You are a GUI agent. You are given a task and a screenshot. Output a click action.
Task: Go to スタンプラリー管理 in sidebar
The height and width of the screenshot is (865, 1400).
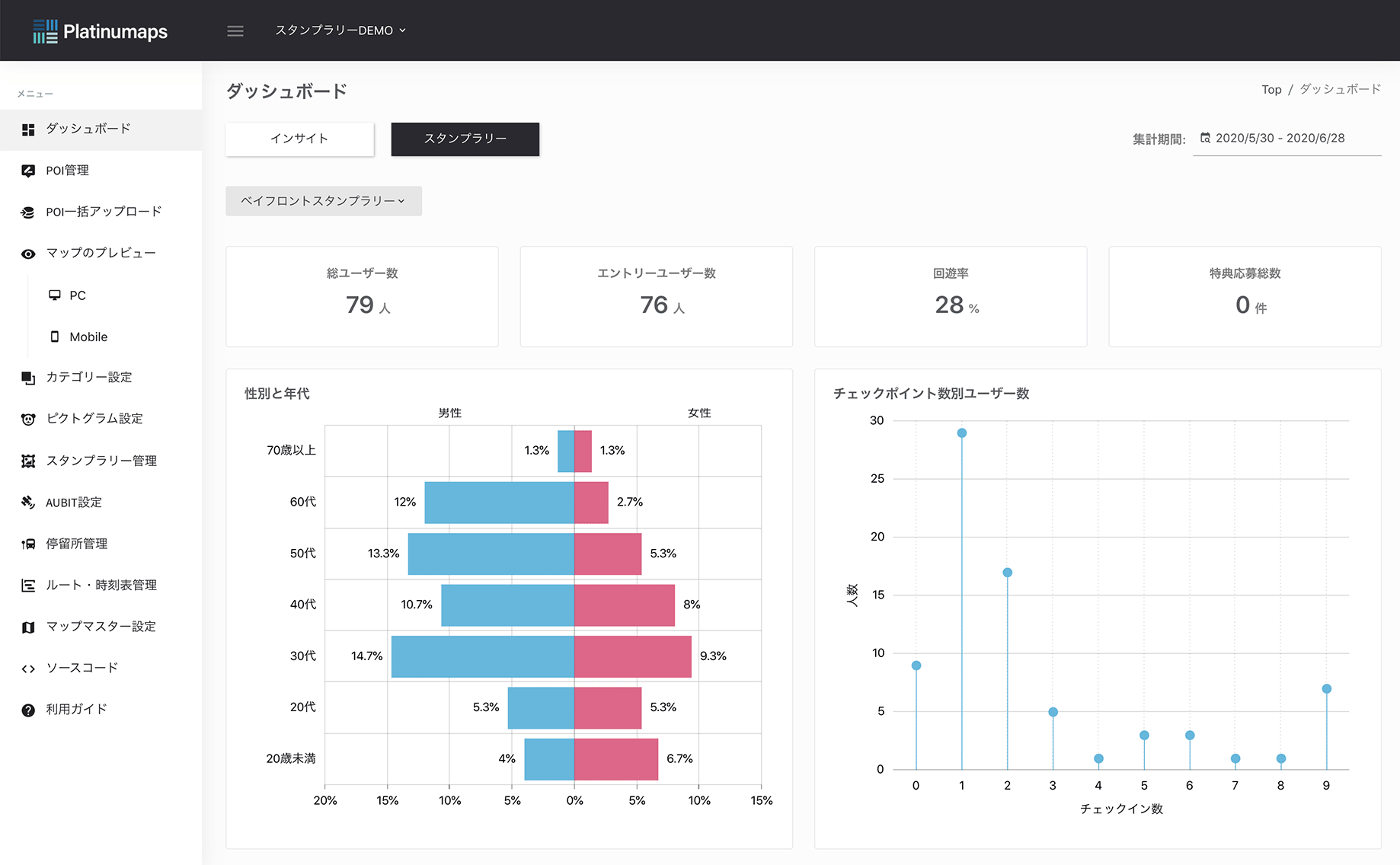click(101, 461)
